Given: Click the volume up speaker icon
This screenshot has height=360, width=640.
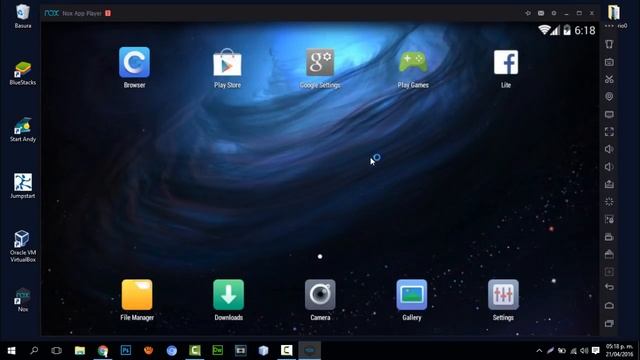Looking at the screenshot, I should 609,149.
